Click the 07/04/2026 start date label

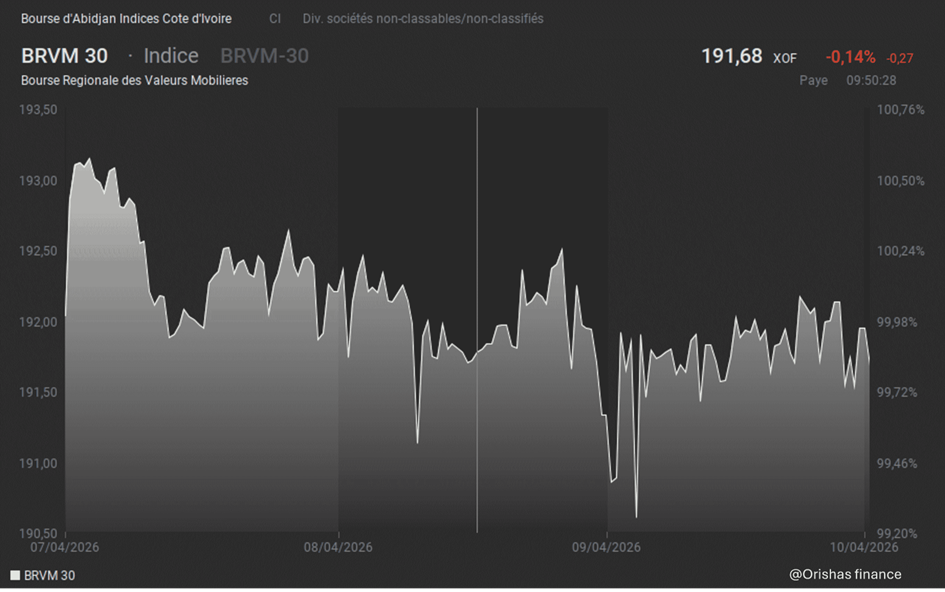tap(65, 547)
